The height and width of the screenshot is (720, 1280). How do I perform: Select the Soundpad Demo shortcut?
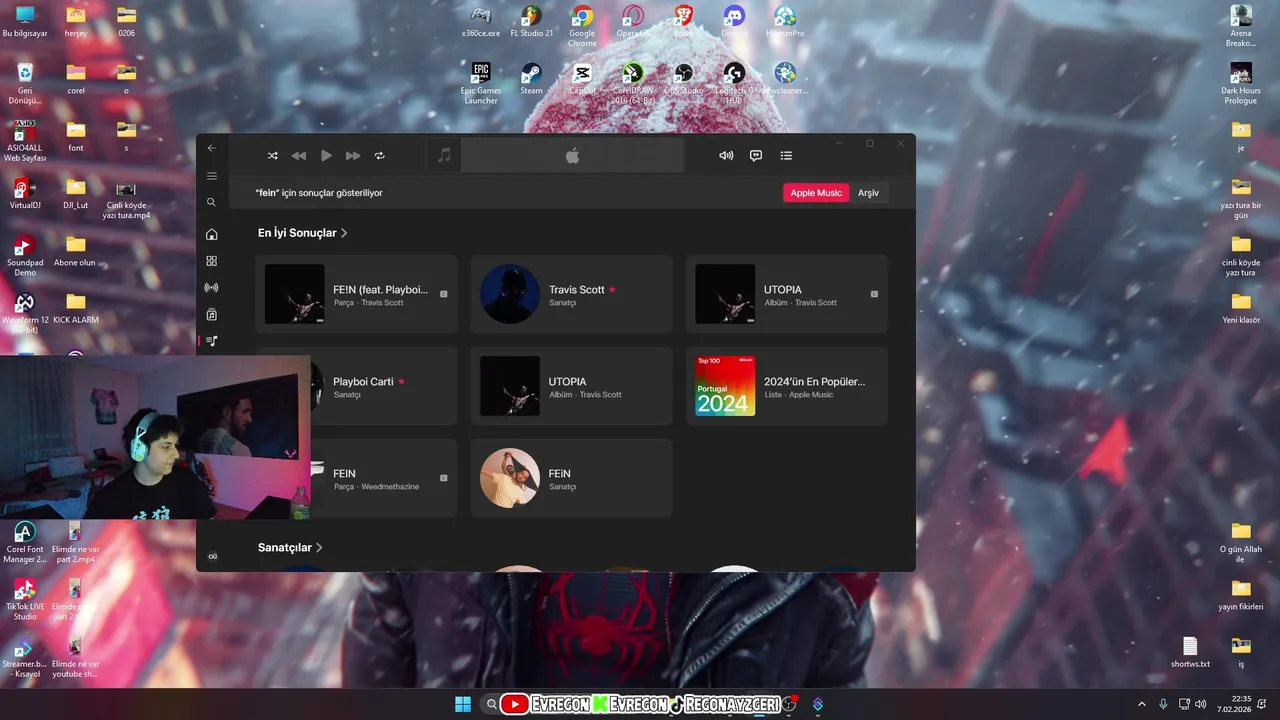pyautogui.click(x=25, y=256)
